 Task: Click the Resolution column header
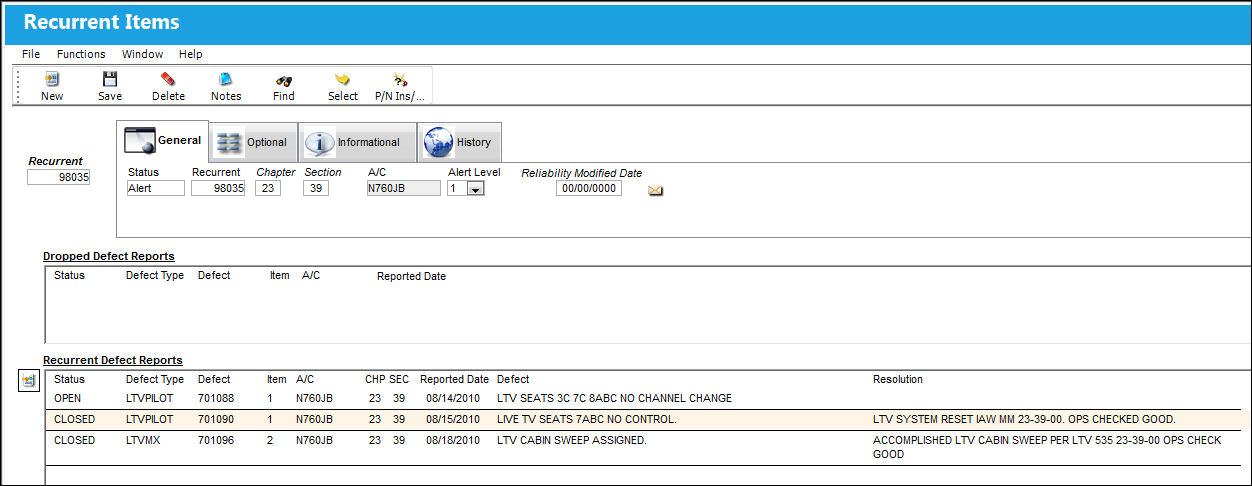pos(898,379)
